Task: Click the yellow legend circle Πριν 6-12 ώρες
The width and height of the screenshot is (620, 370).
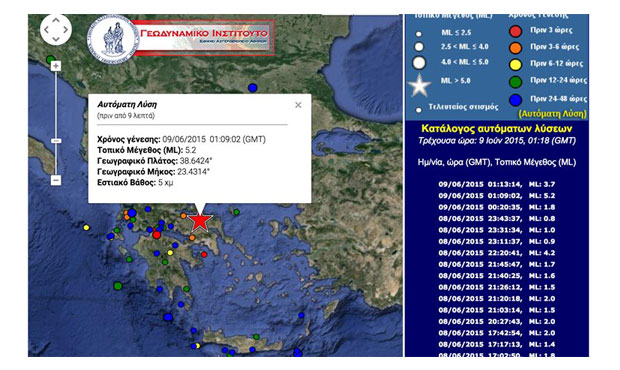Action: pos(515,64)
